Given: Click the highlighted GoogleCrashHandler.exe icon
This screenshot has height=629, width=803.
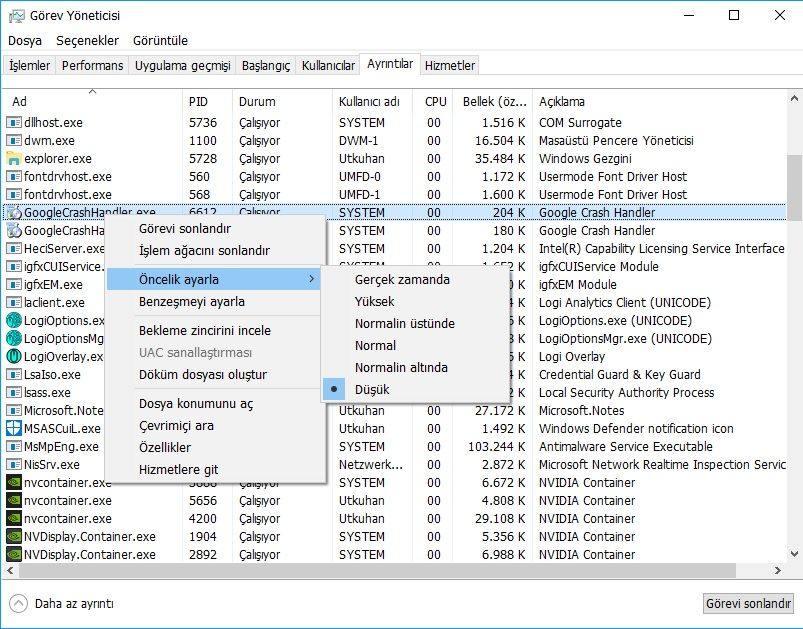Looking at the screenshot, I should (14, 213).
